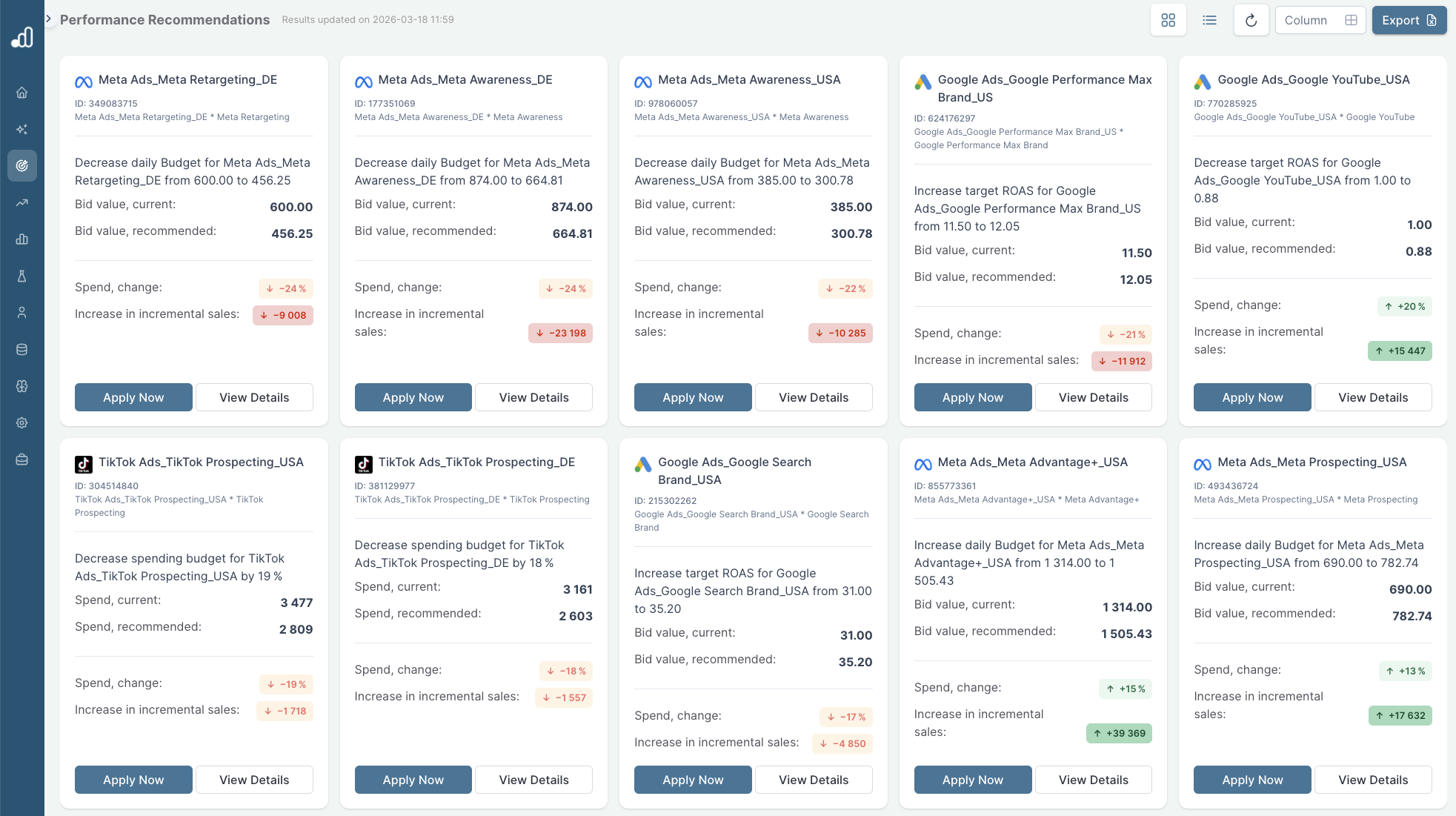This screenshot has height=816, width=1456.
Task: Open the brain model sidebar icon
Action: click(x=22, y=386)
